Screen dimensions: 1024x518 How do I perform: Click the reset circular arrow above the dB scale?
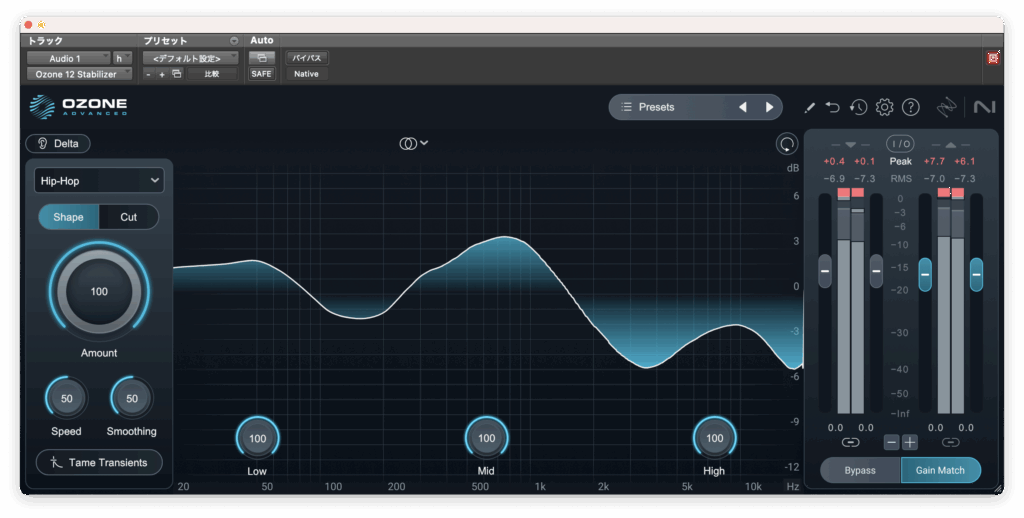pos(787,143)
